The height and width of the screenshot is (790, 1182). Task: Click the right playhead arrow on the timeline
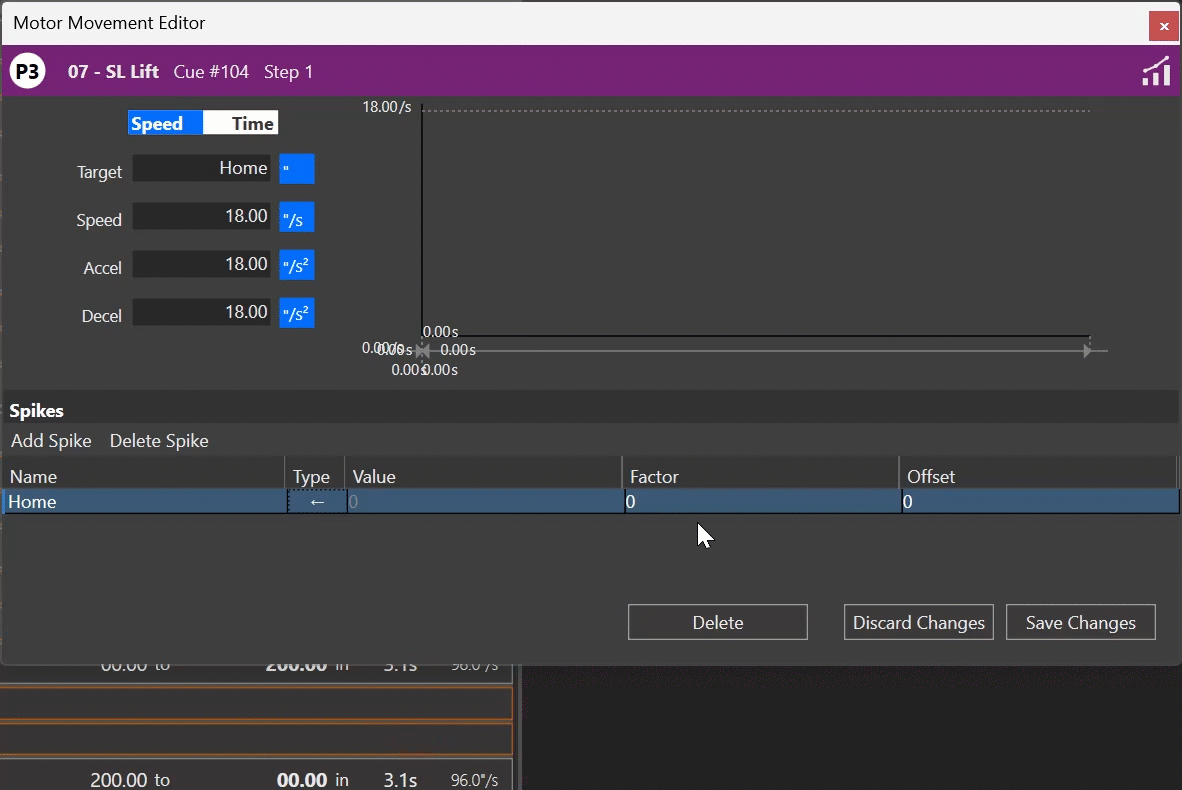point(1087,350)
